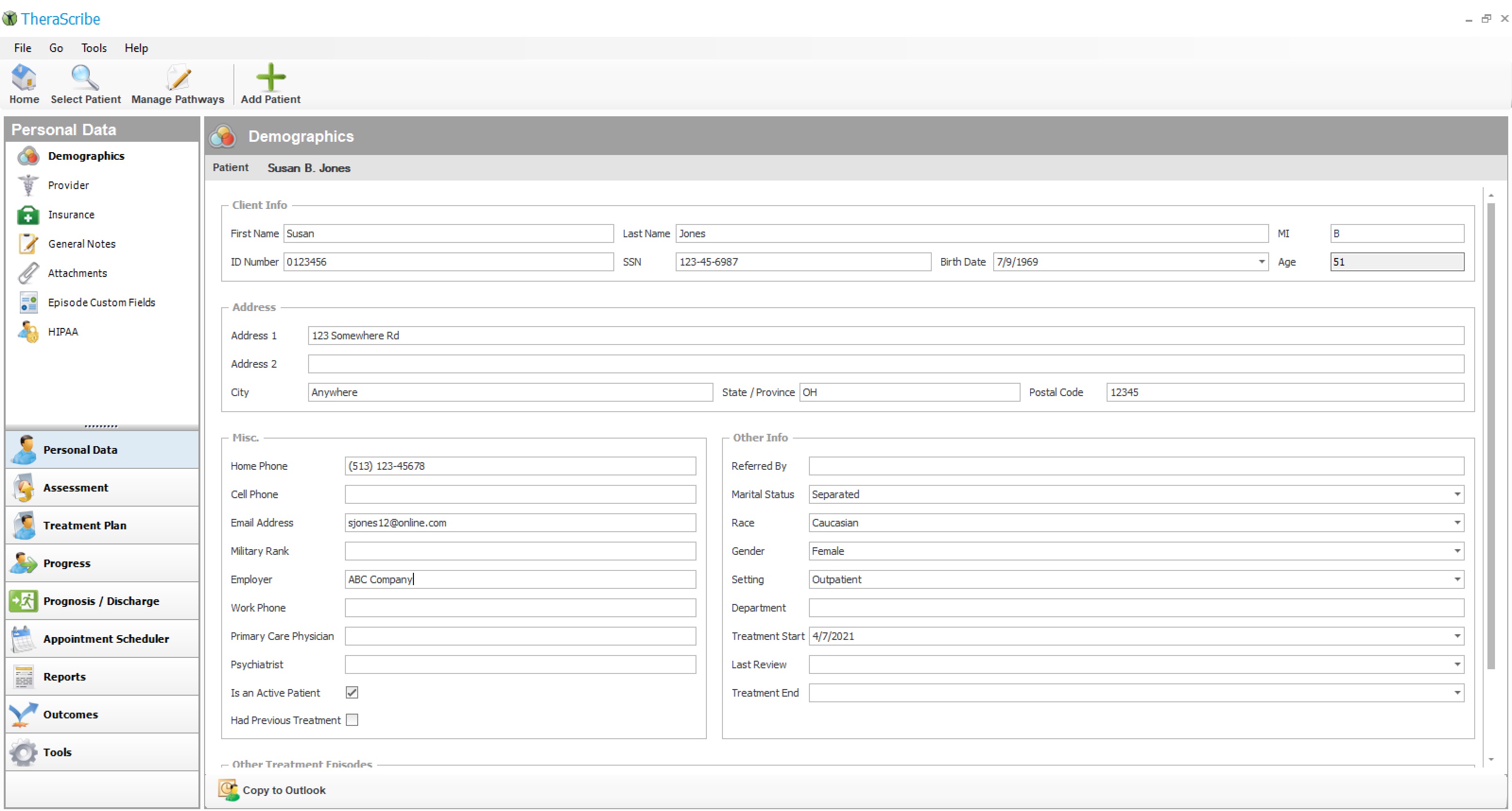This screenshot has height=811, width=1512.
Task: Uncheck Is an Active Patient checkbox
Action: 352,692
